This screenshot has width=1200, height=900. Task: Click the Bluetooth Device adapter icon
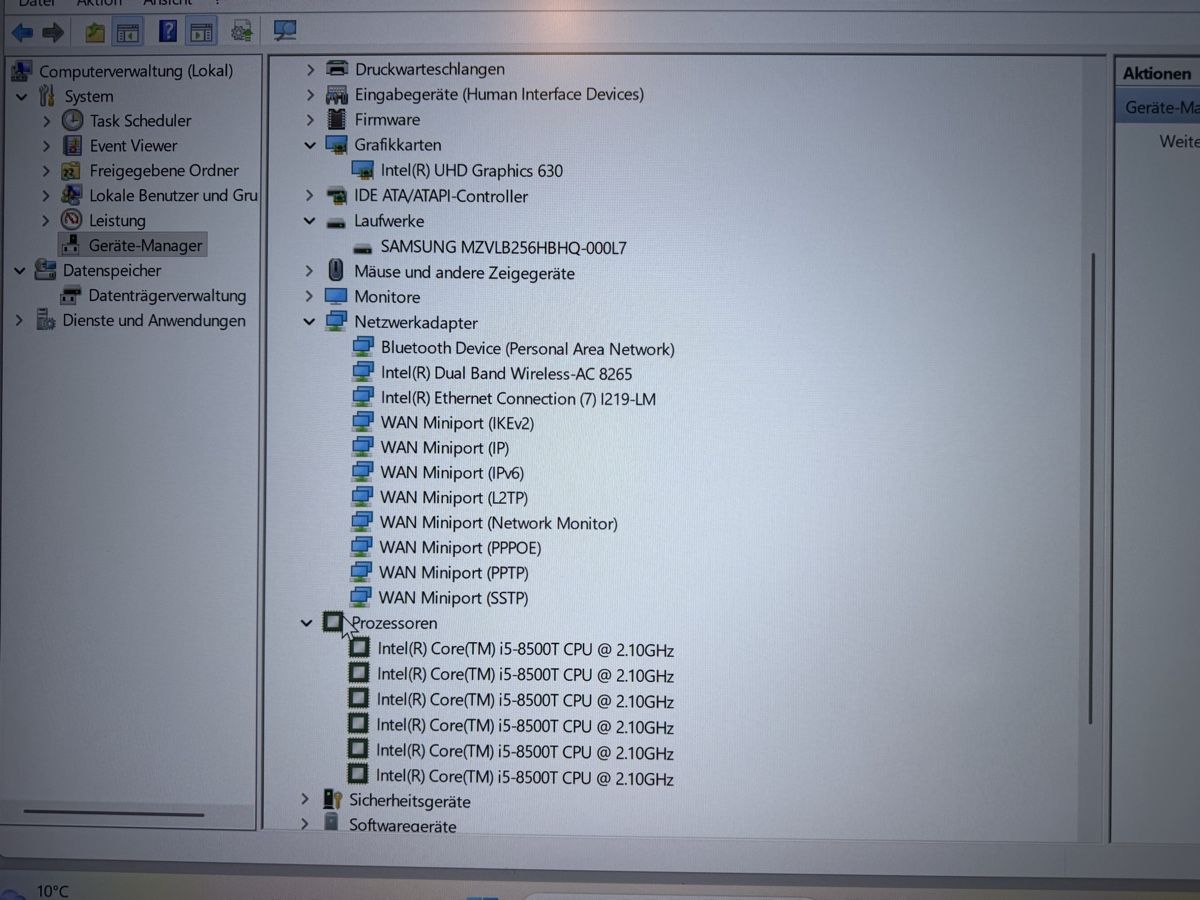click(363, 348)
